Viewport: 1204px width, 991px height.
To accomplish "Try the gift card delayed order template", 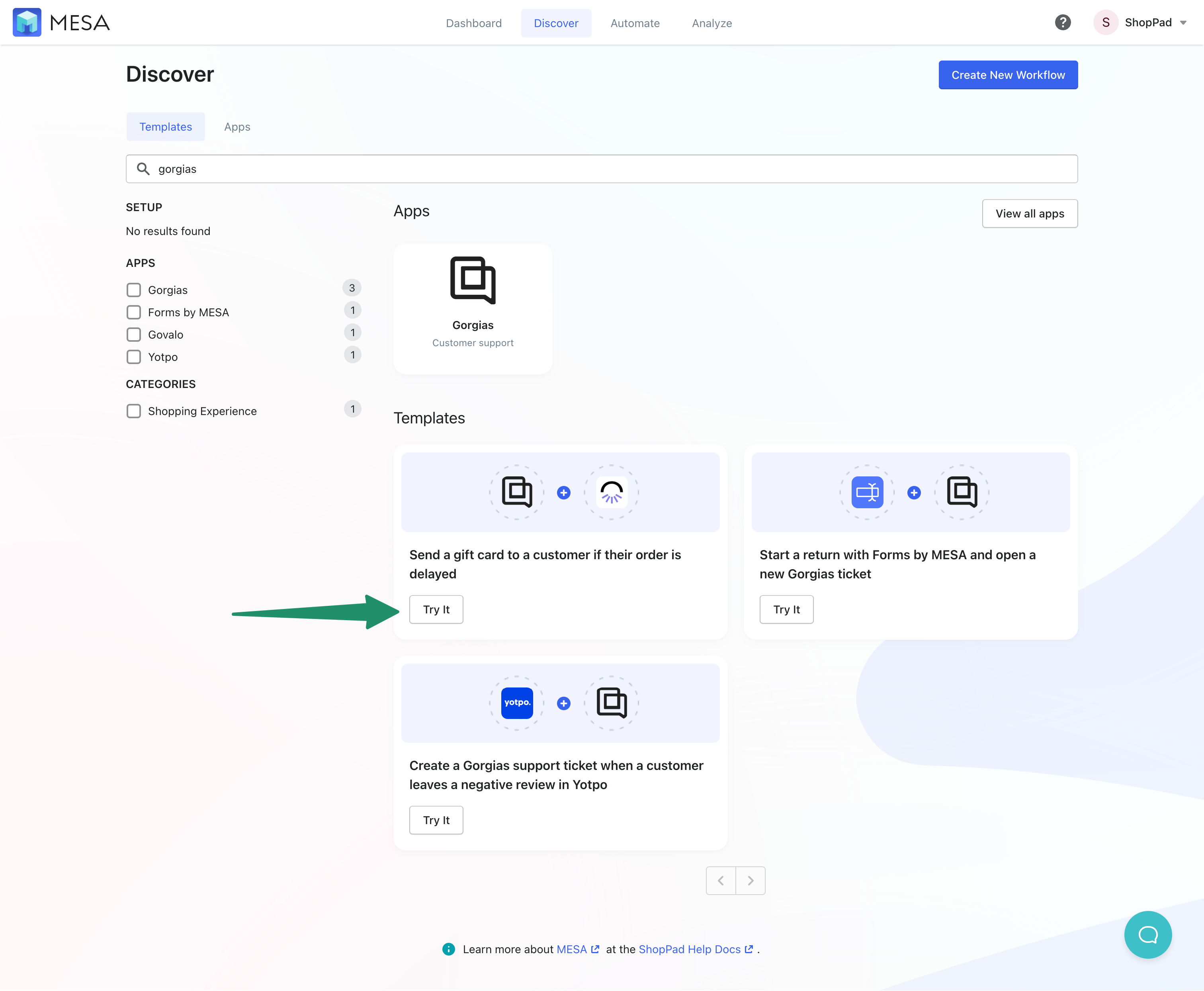I will point(436,609).
